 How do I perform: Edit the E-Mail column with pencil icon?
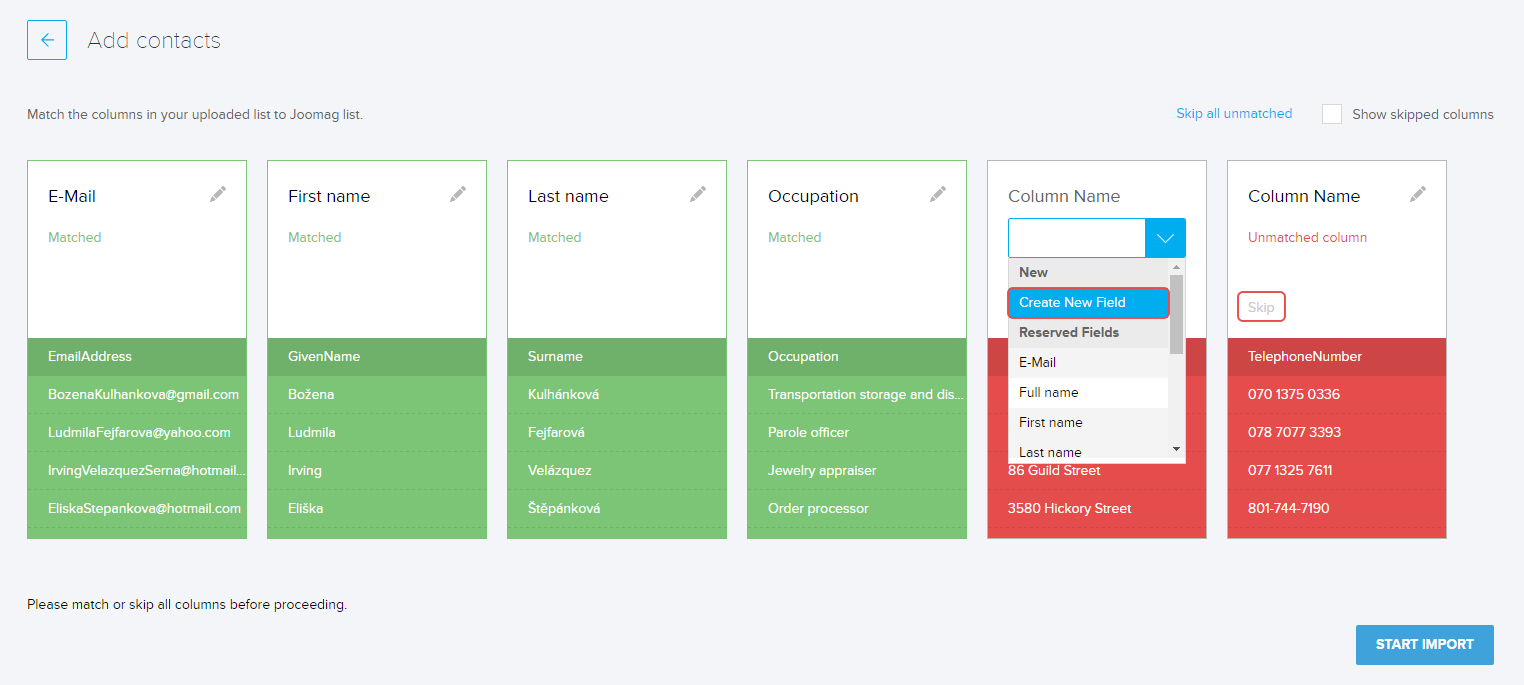(218, 195)
